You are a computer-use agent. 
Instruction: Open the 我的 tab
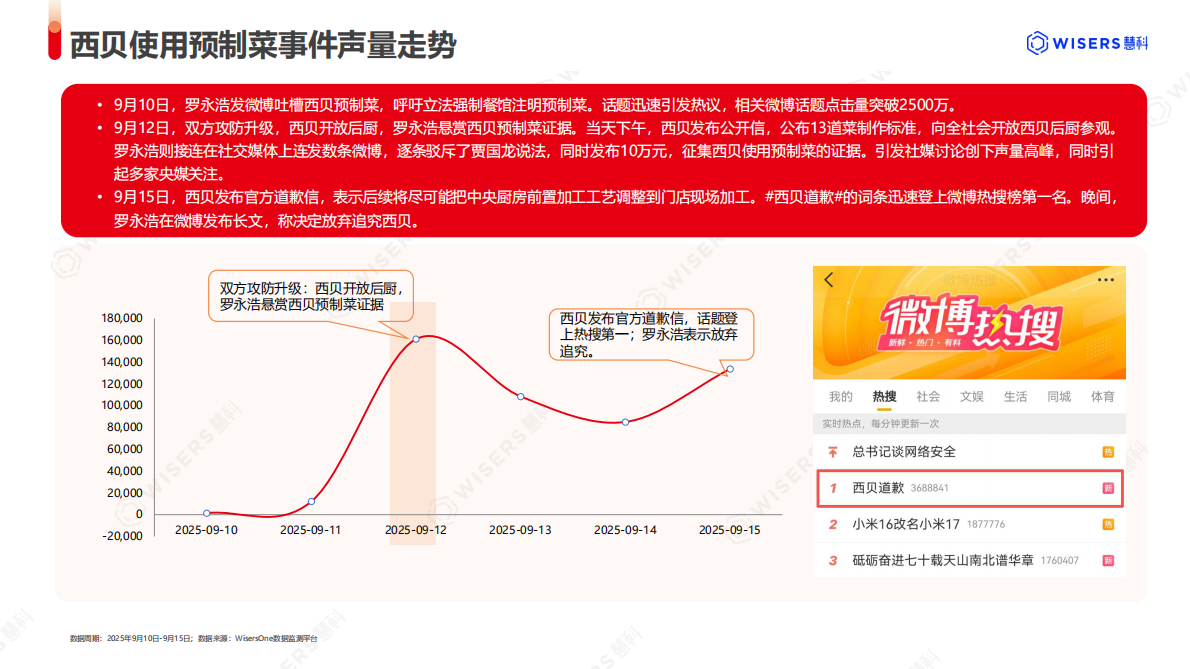[840, 396]
